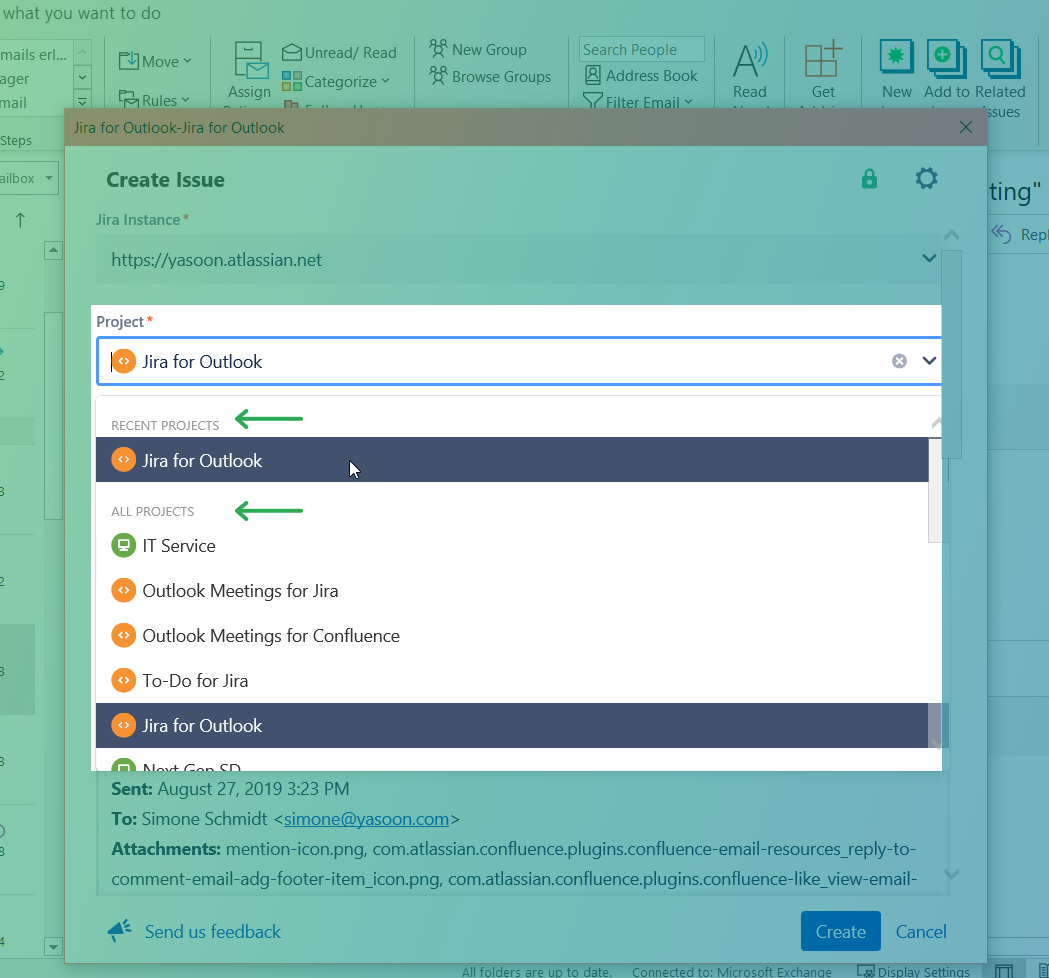Click the Related Issues ribbon icon

coord(999,59)
